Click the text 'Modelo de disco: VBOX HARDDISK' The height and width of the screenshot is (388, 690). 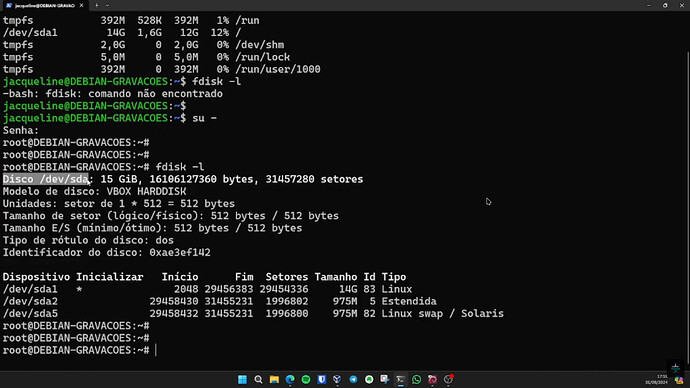click(95, 191)
